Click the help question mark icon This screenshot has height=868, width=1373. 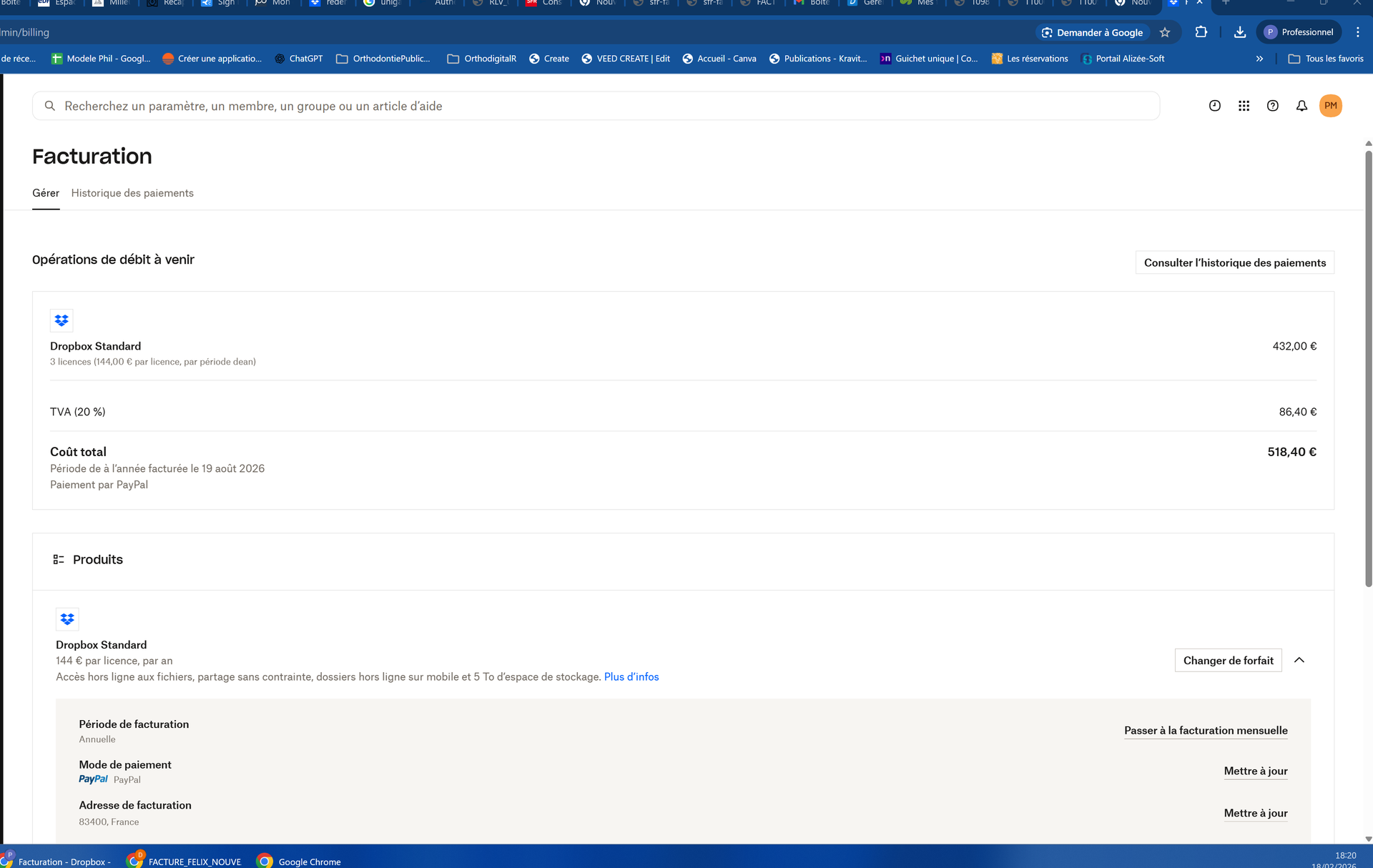1272,106
